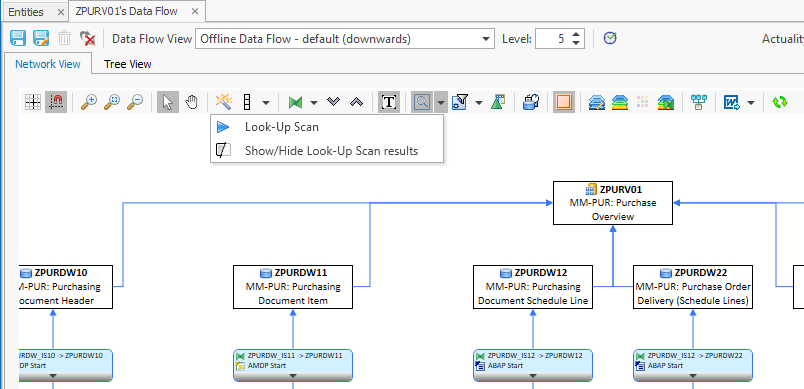Screen dimensions: 804x389
Task: Click the zoom out magnifier icon
Action: 135,103
